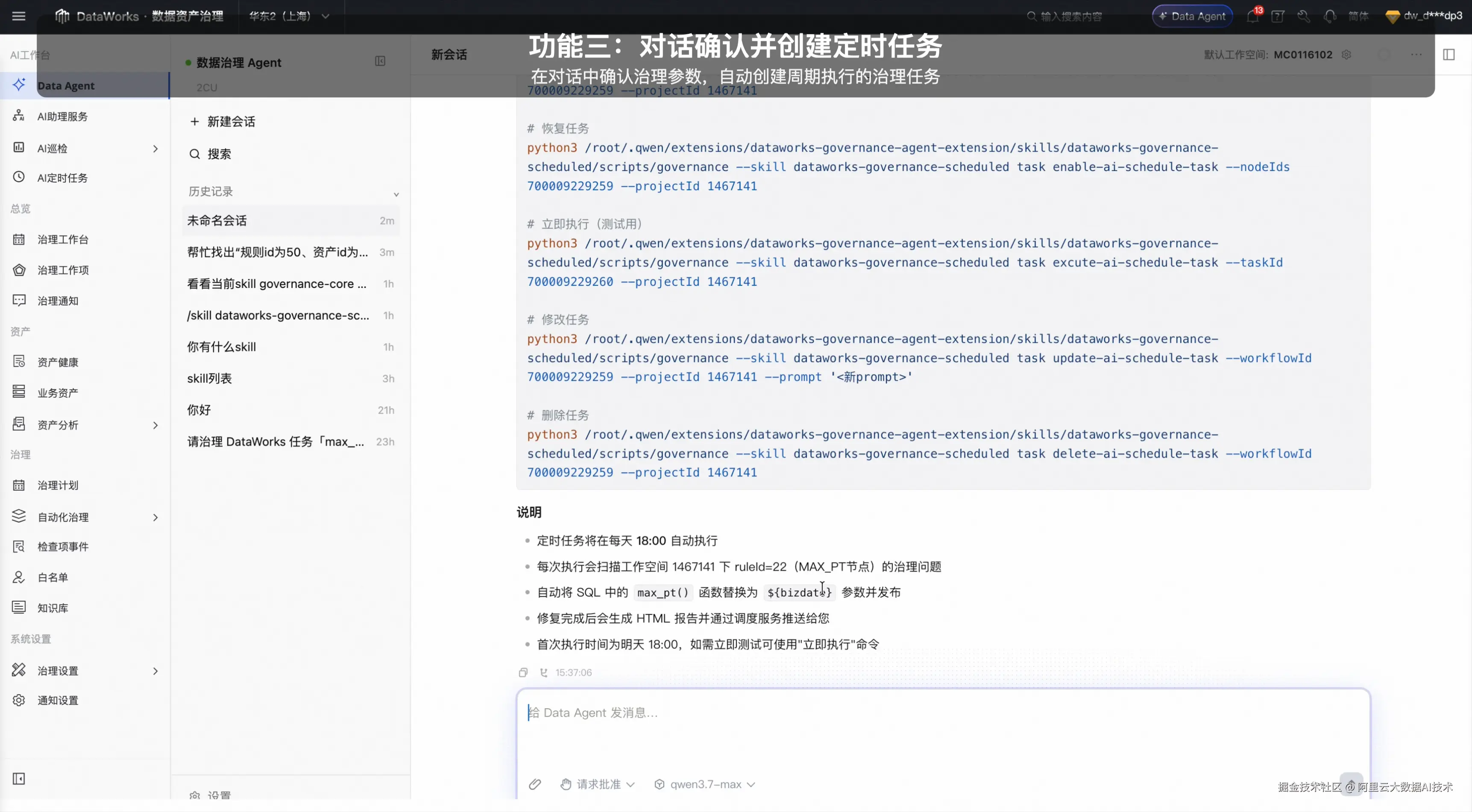This screenshot has height=812, width=1472.
Task: Collapse the left sidebar icon at bottom
Action: click(19, 778)
